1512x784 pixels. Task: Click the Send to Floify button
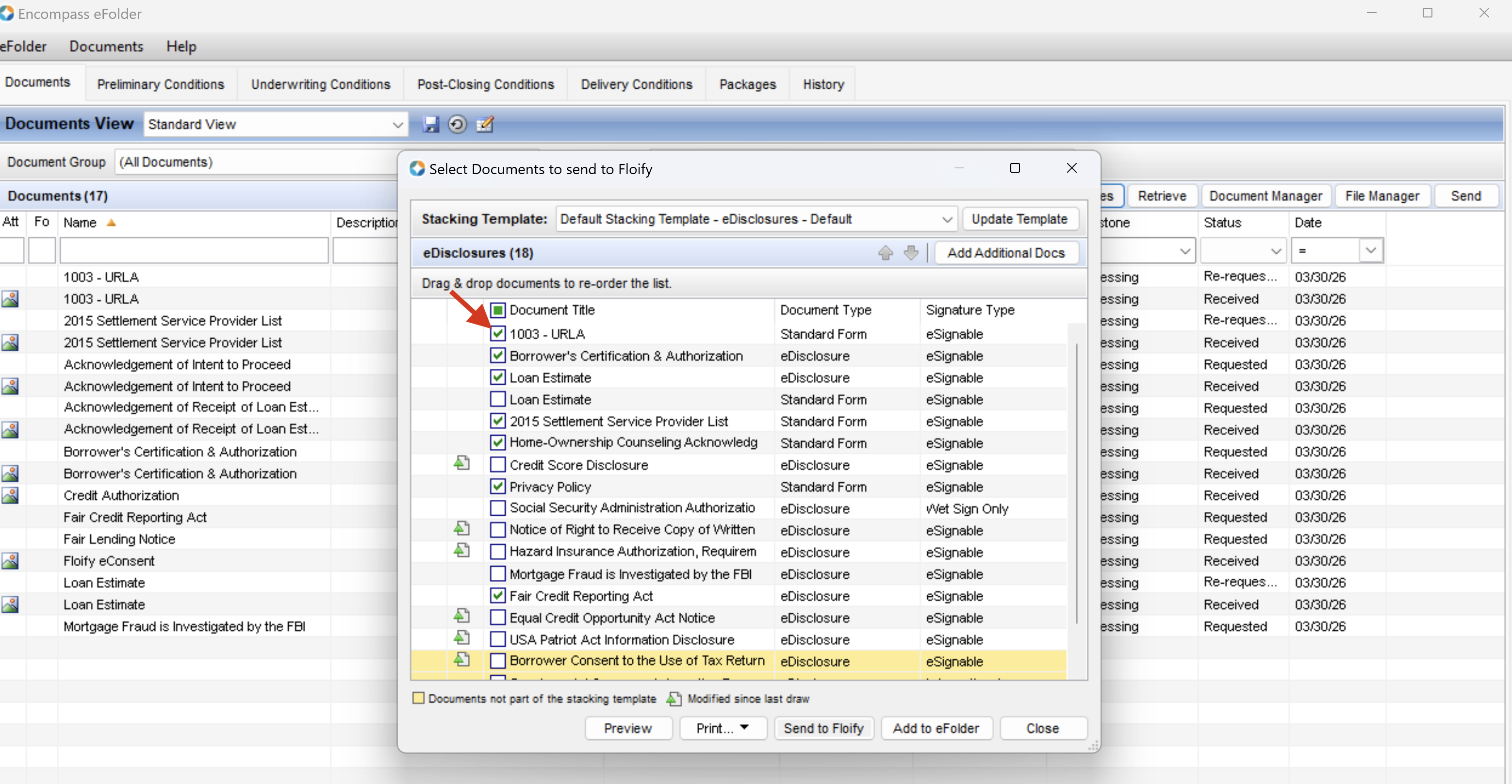823,728
